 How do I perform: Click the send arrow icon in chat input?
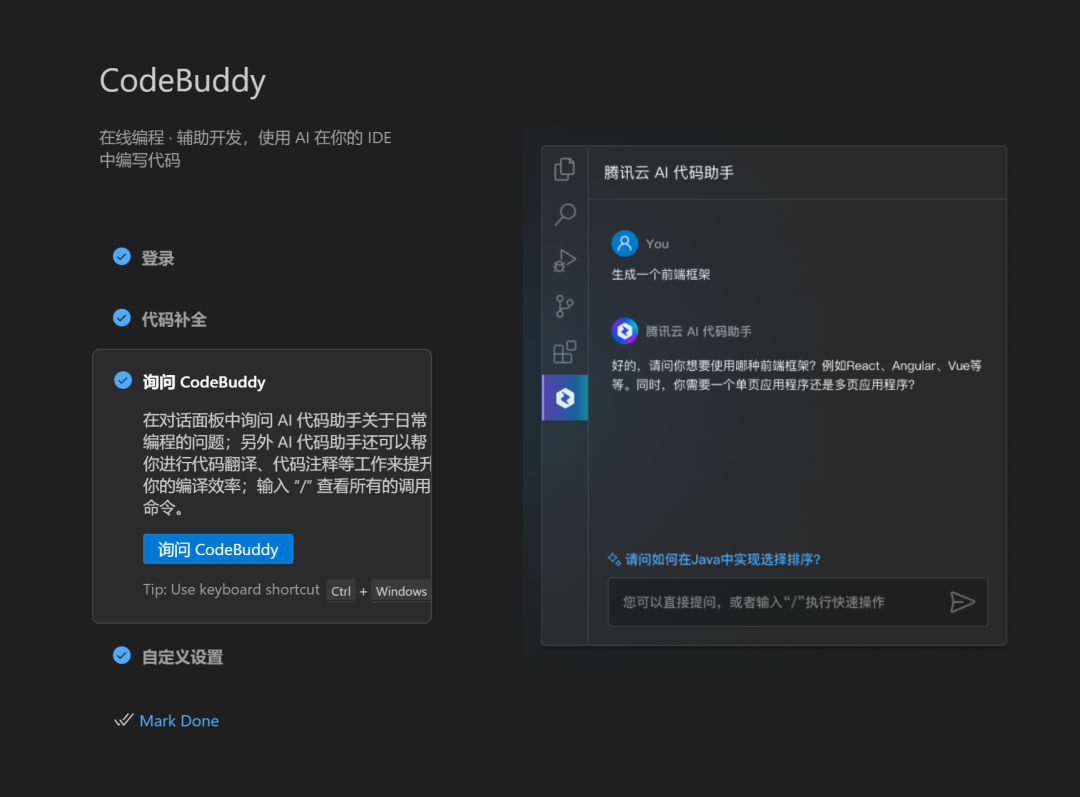[962, 602]
